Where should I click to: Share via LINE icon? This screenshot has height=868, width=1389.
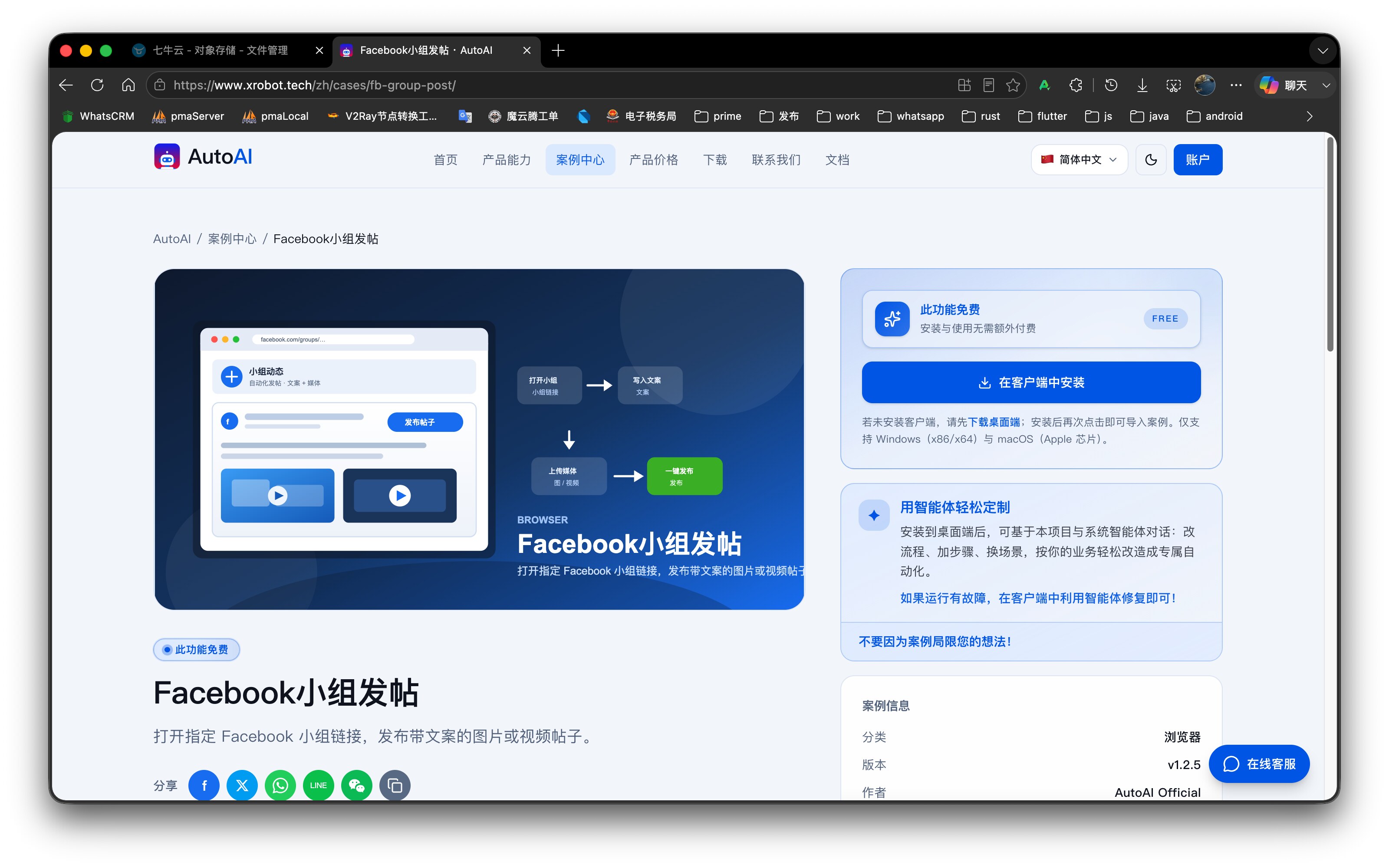tap(319, 785)
